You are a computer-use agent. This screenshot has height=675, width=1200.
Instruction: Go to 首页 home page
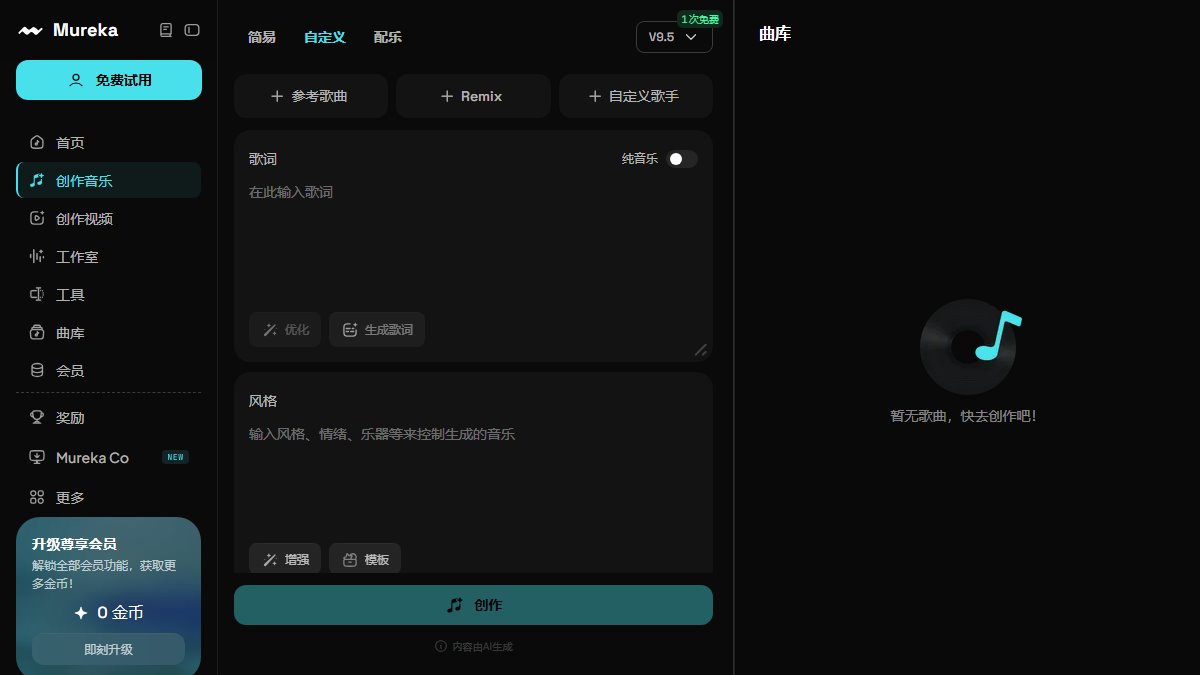click(108, 143)
